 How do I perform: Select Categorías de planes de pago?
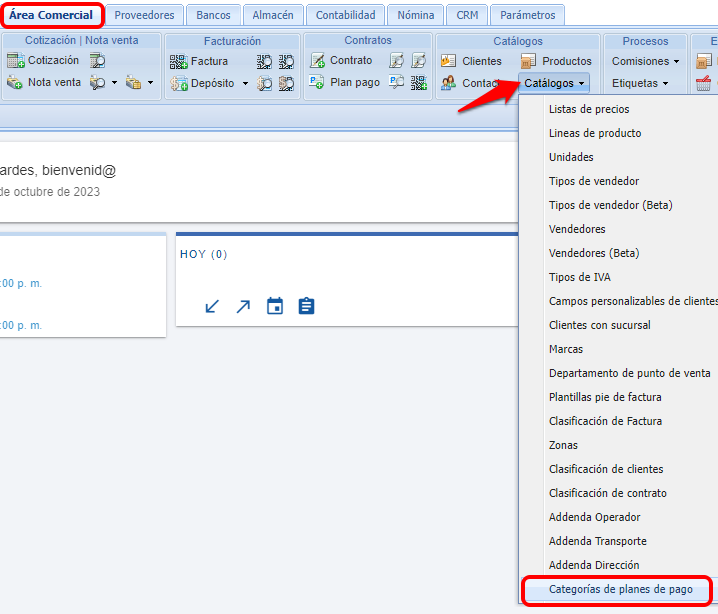[620, 589]
